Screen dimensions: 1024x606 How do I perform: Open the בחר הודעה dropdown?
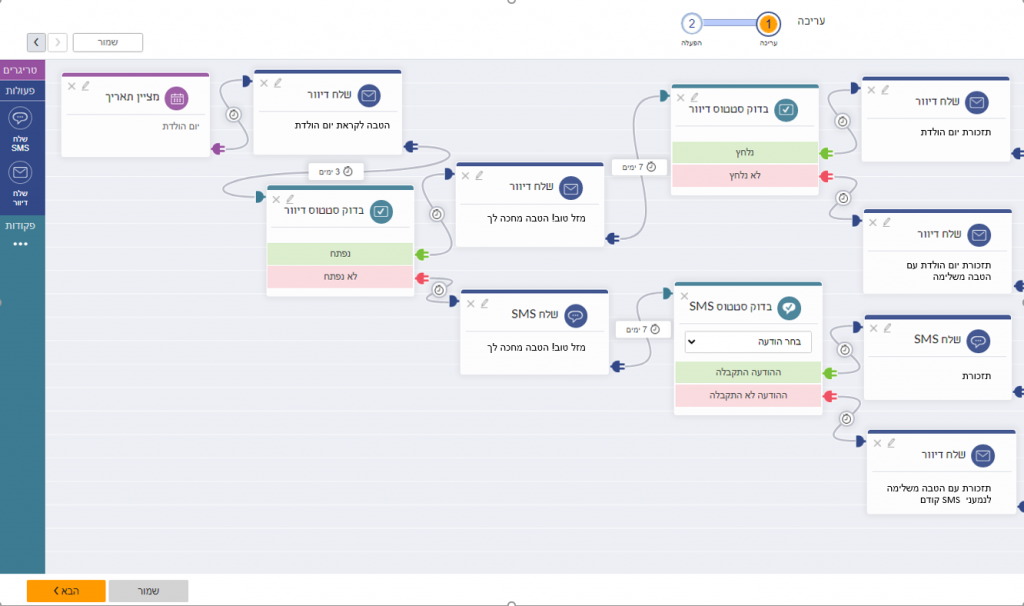pos(748,342)
